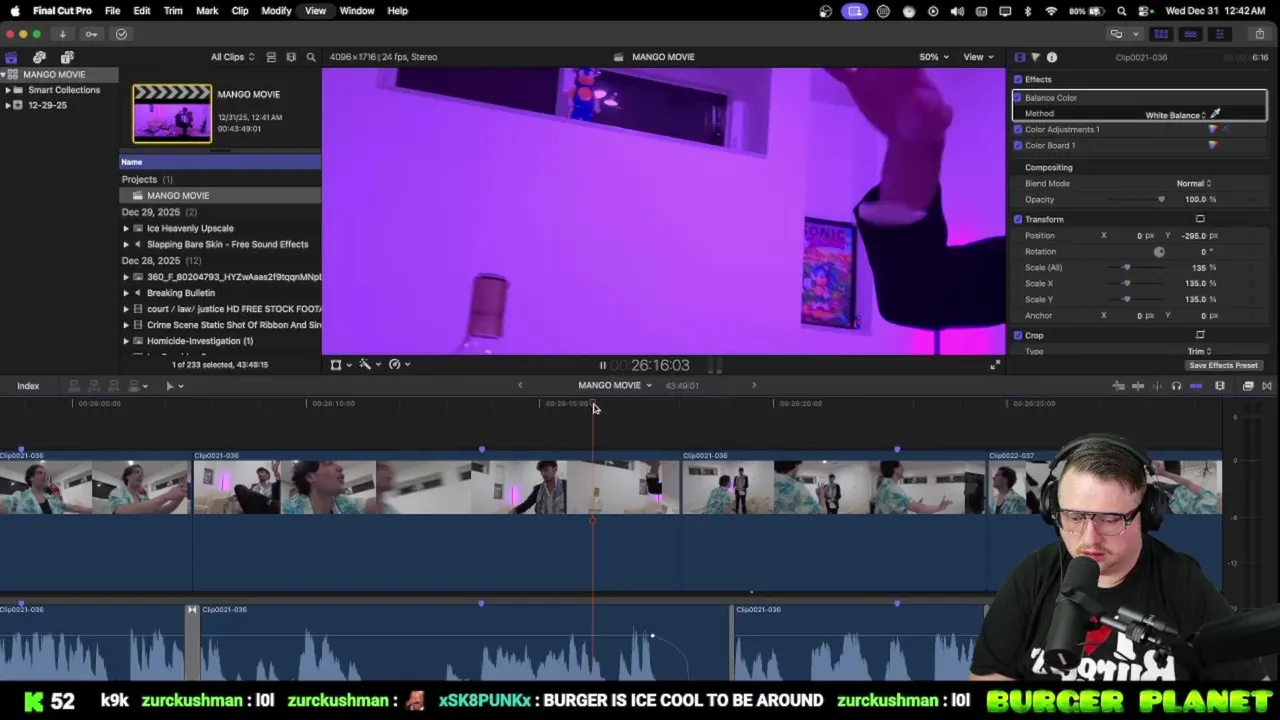The width and height of the screenshot is (1280, 720).
Task: Open the All Clips filter dropdown
Action: coord(232,57)
